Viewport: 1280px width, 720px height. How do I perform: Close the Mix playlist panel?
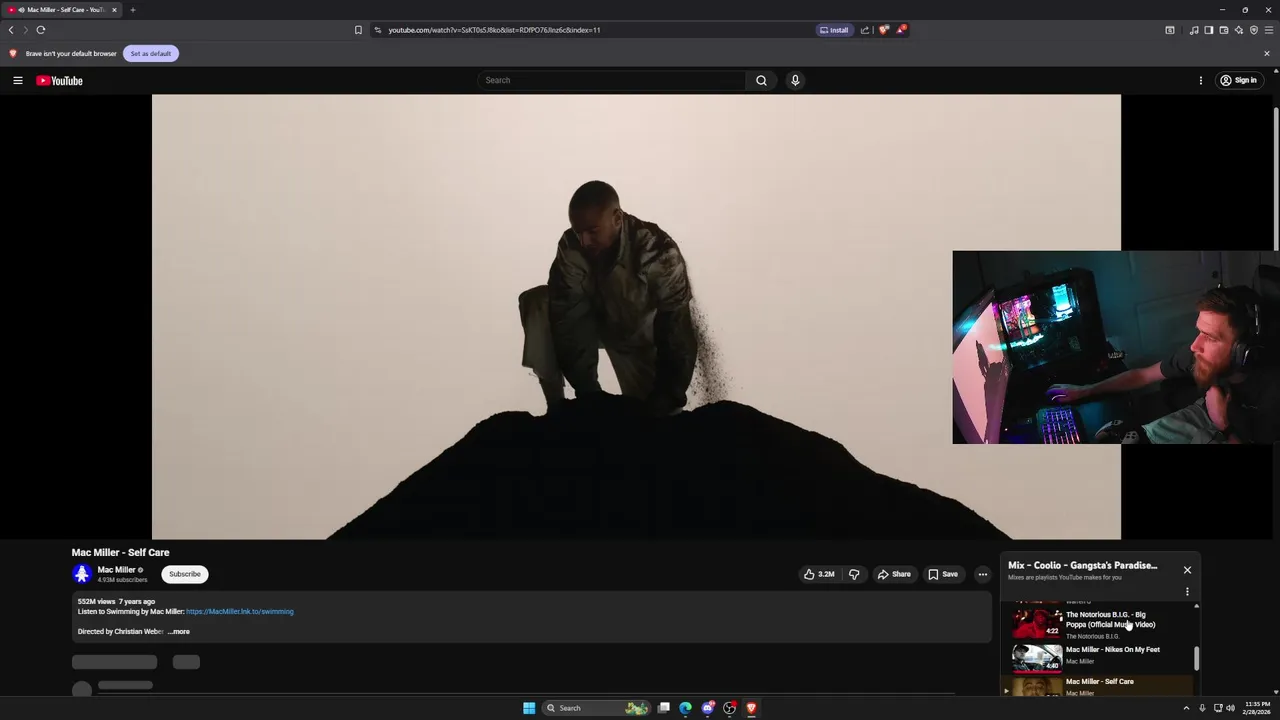point(1187,570)
